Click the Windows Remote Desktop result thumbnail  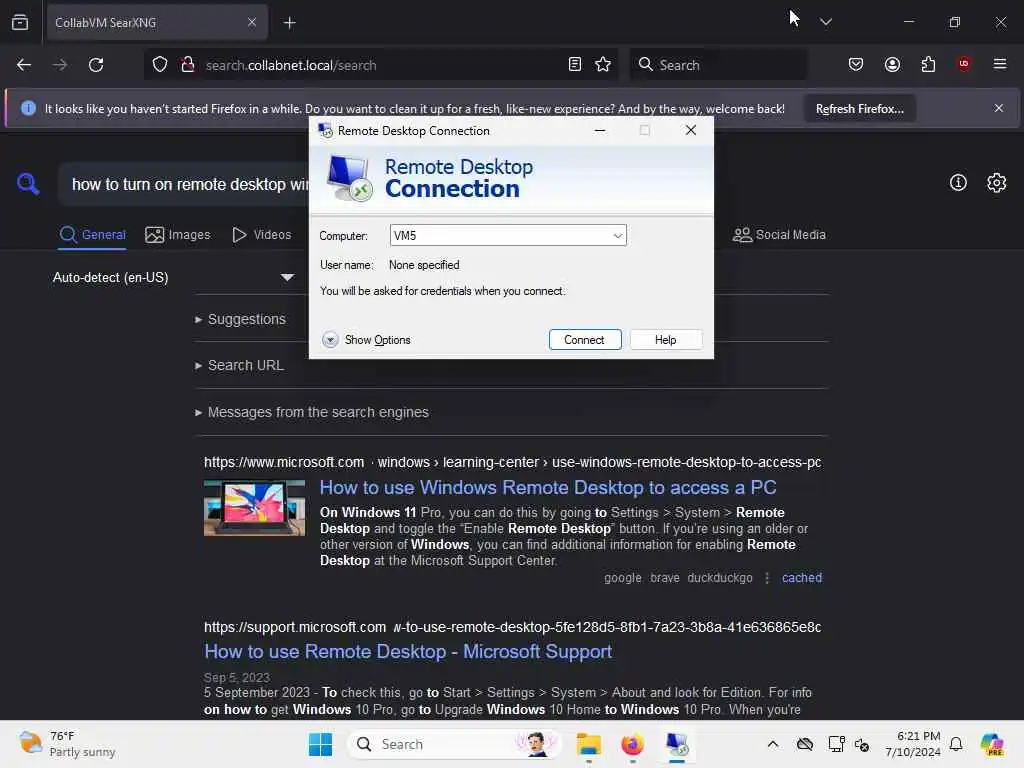click(254, 508)
